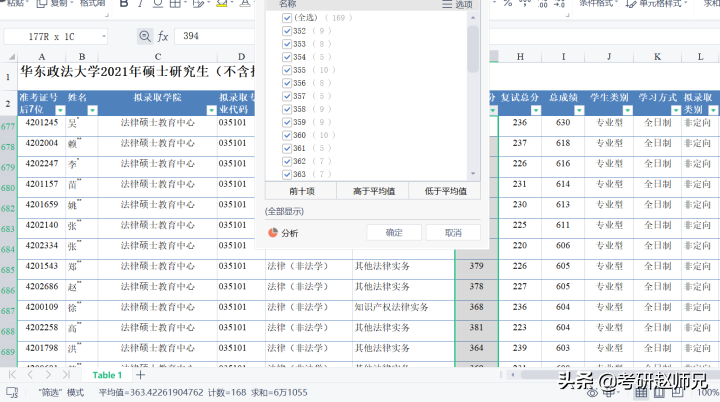Go to next sheet with the arrow
This screenshot has height=402, width=720.
48,375
